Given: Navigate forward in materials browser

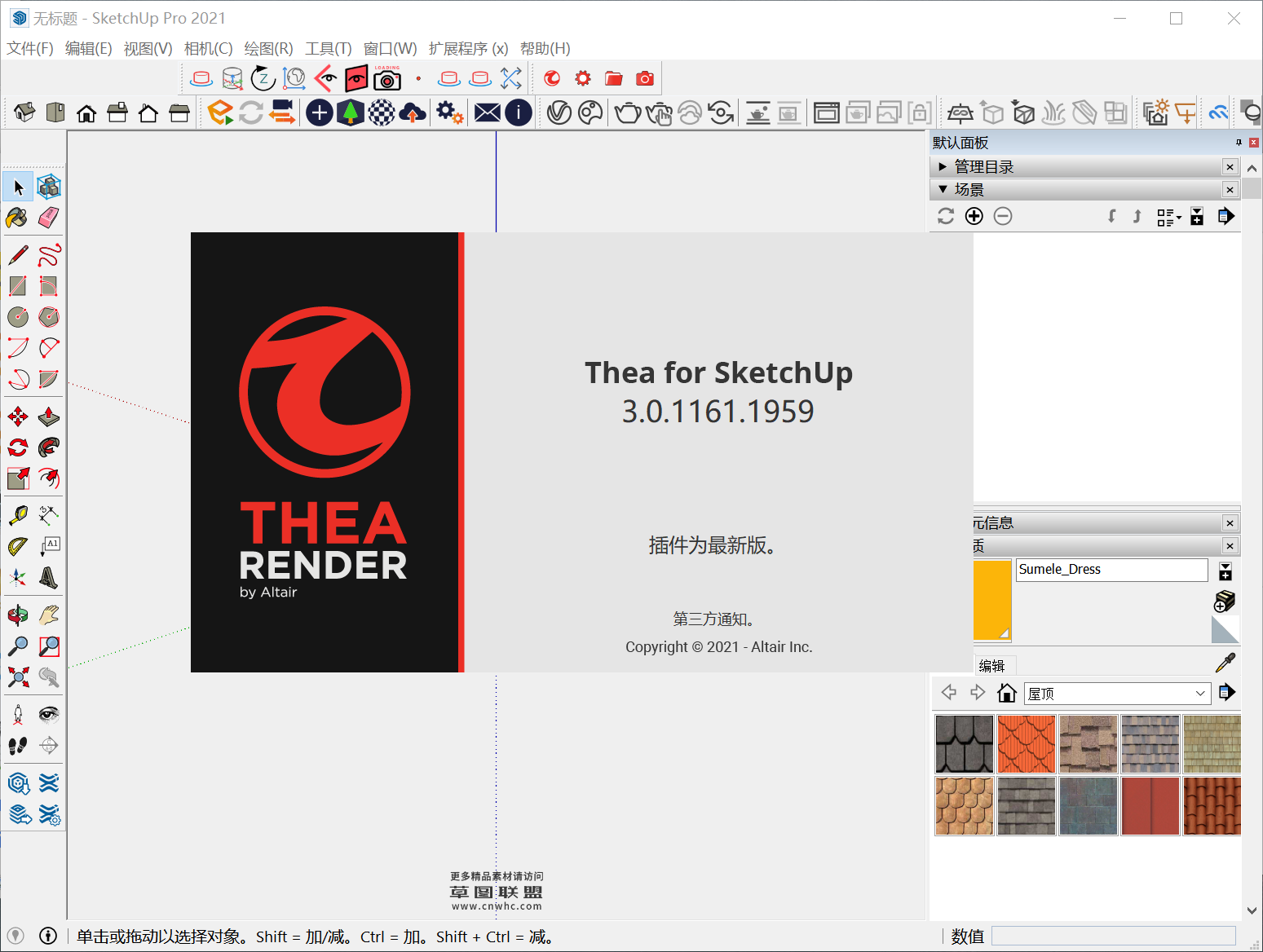Looking at the screenshot, I should click(978, 693).
